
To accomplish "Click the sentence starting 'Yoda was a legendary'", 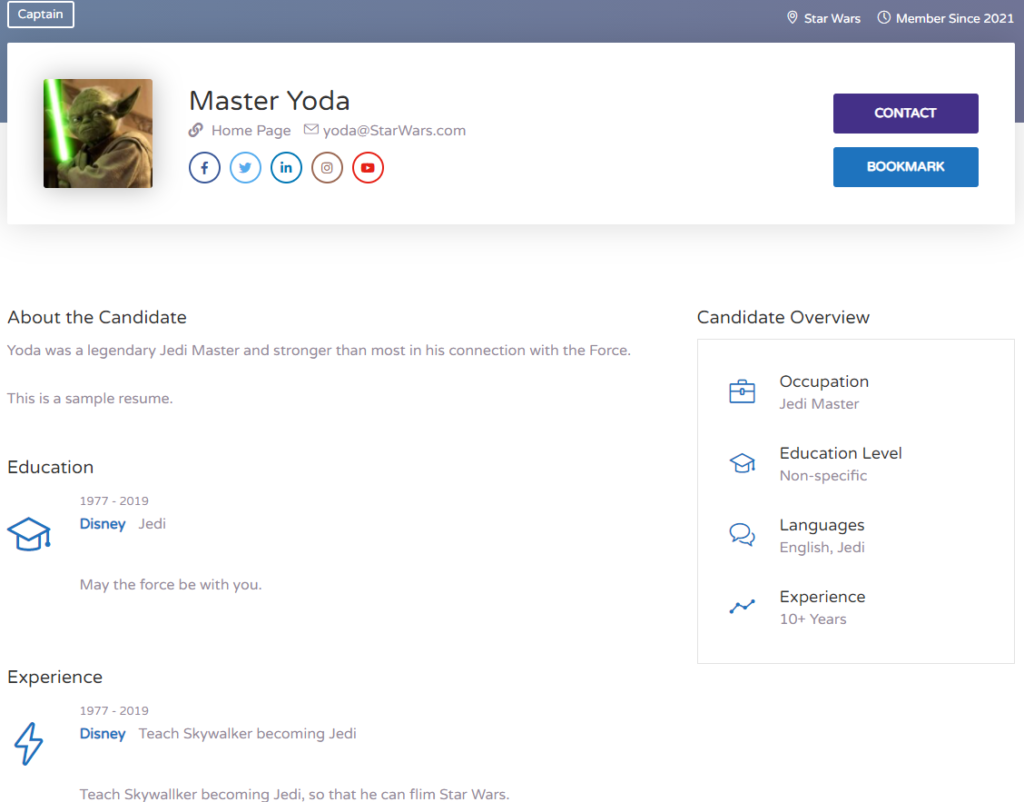I will coord(319,351).
